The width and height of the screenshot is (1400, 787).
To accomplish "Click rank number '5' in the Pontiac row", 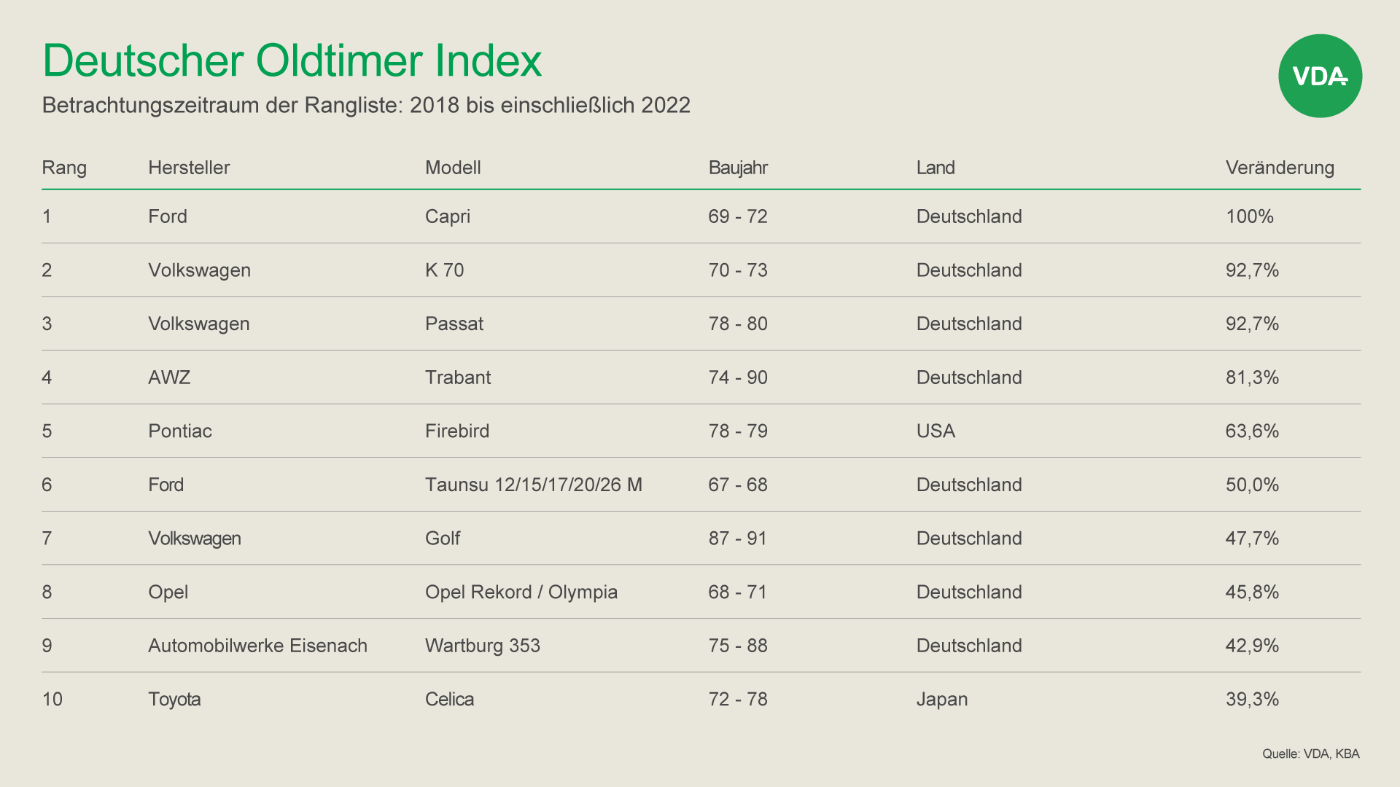I will (47, 431).
